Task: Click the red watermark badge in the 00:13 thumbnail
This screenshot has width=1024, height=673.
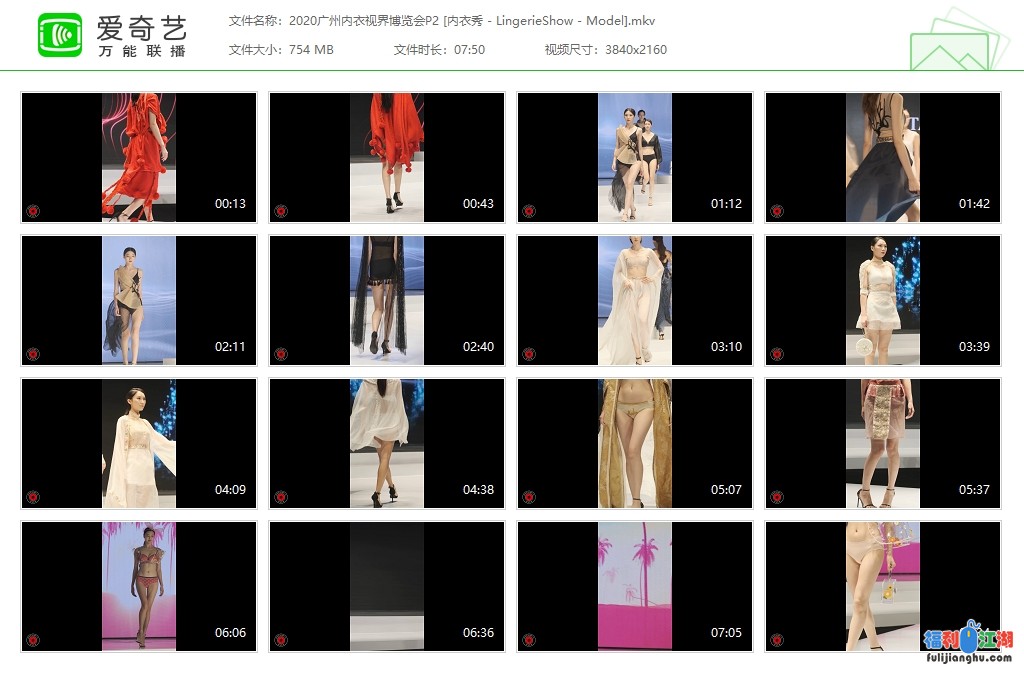Action: 33,211
